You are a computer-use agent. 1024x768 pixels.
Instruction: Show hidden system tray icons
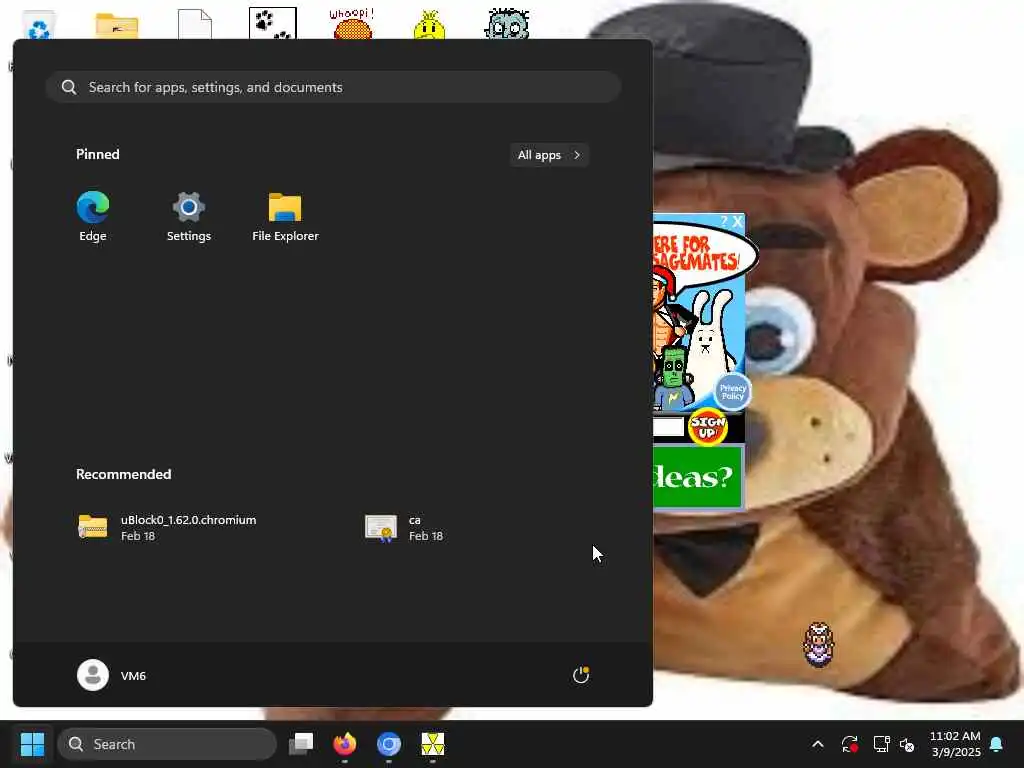(818, 744)
